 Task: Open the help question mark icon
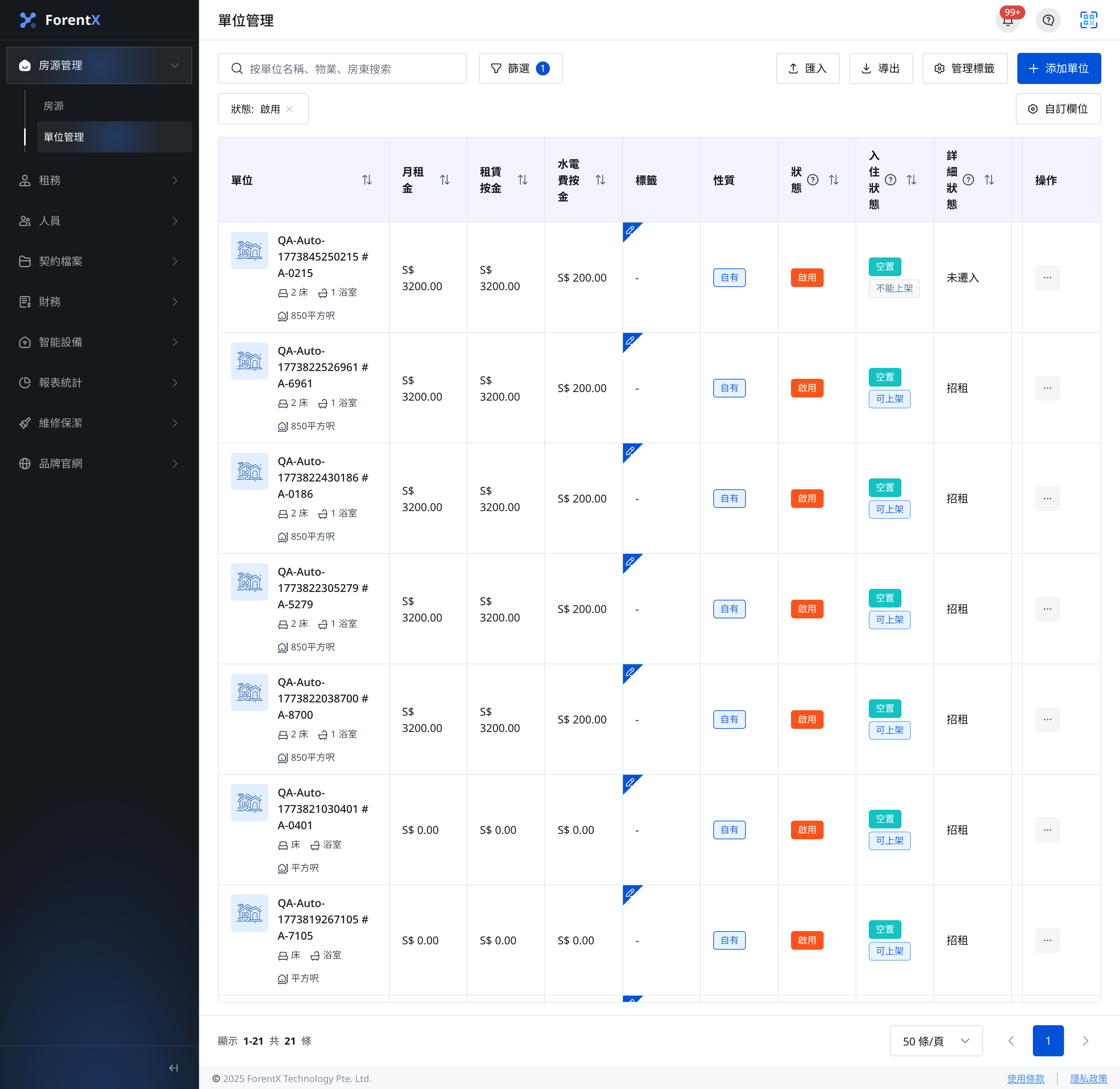pyautogui.click(x=1048, y=21)
